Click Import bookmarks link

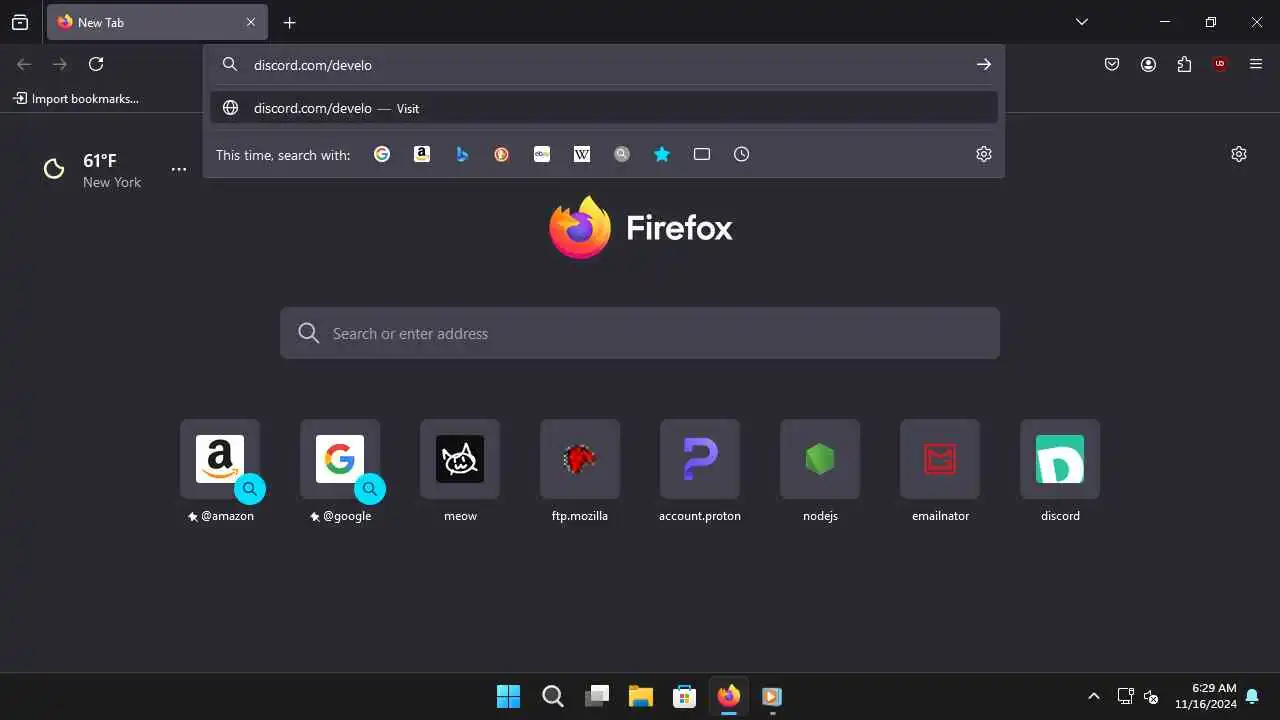pyautogui.click(x=76, y=99)
